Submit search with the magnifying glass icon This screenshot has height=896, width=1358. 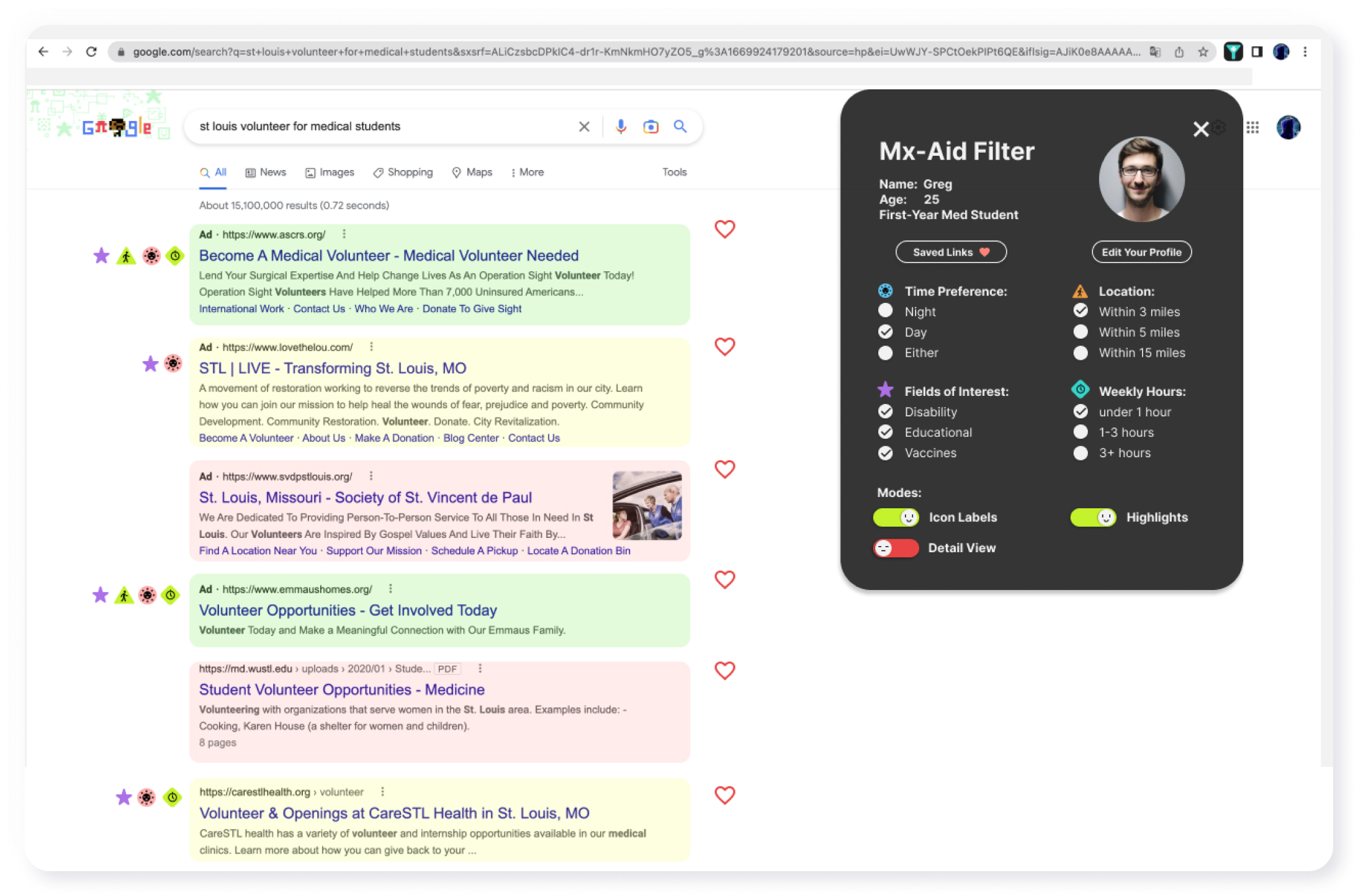pos(680,127)
